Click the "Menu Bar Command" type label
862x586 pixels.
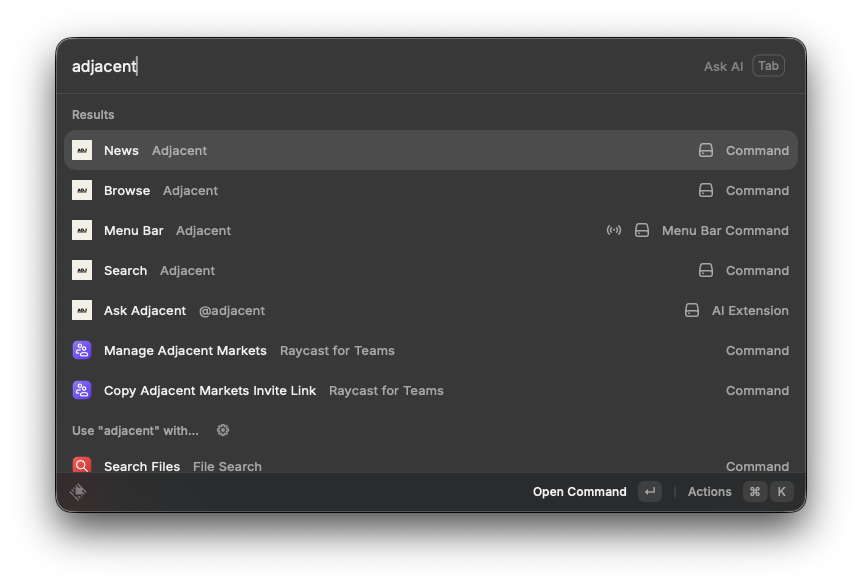[x=725, y=230]
